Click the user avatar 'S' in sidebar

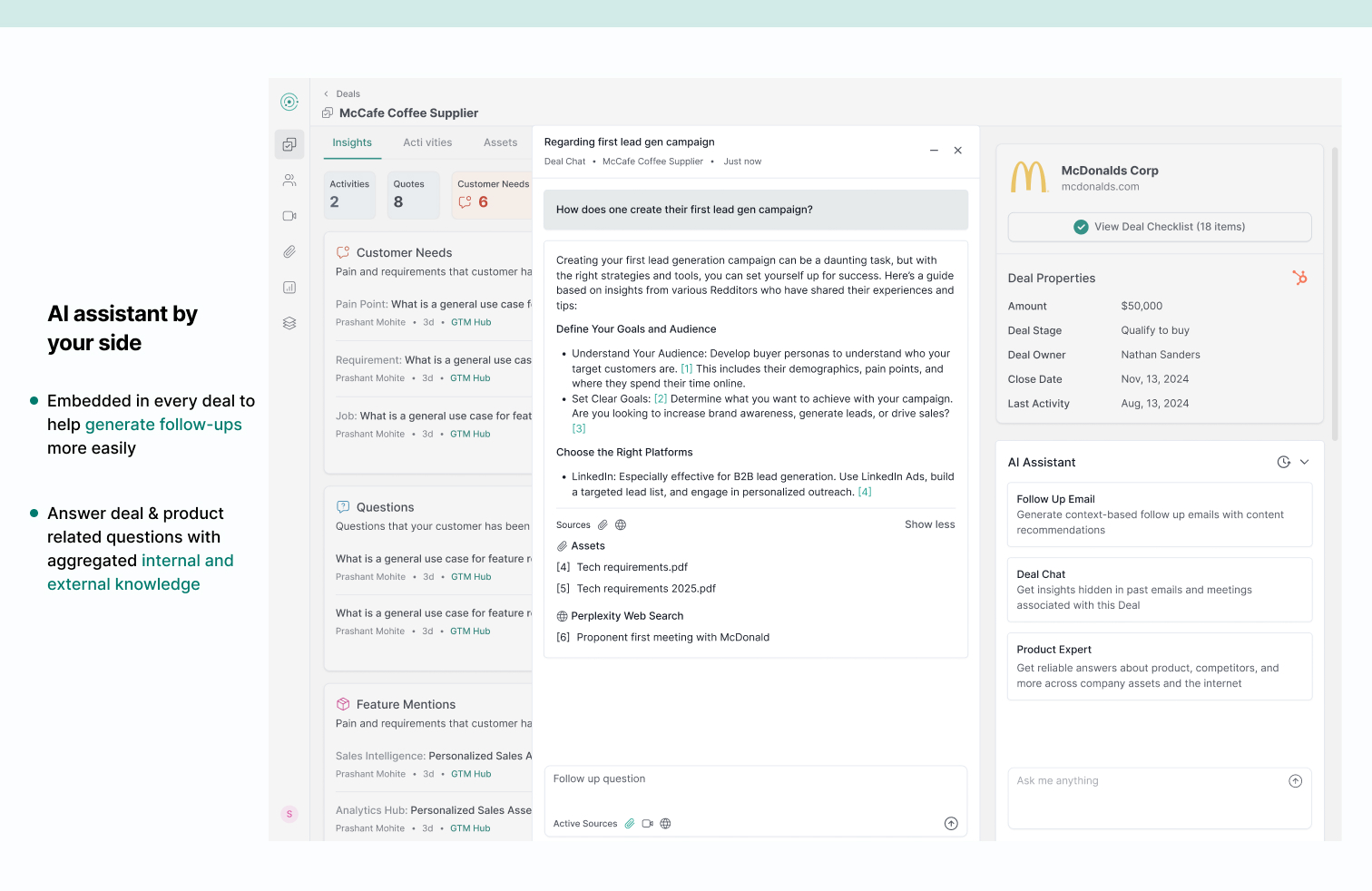click(x=289, y=814)
